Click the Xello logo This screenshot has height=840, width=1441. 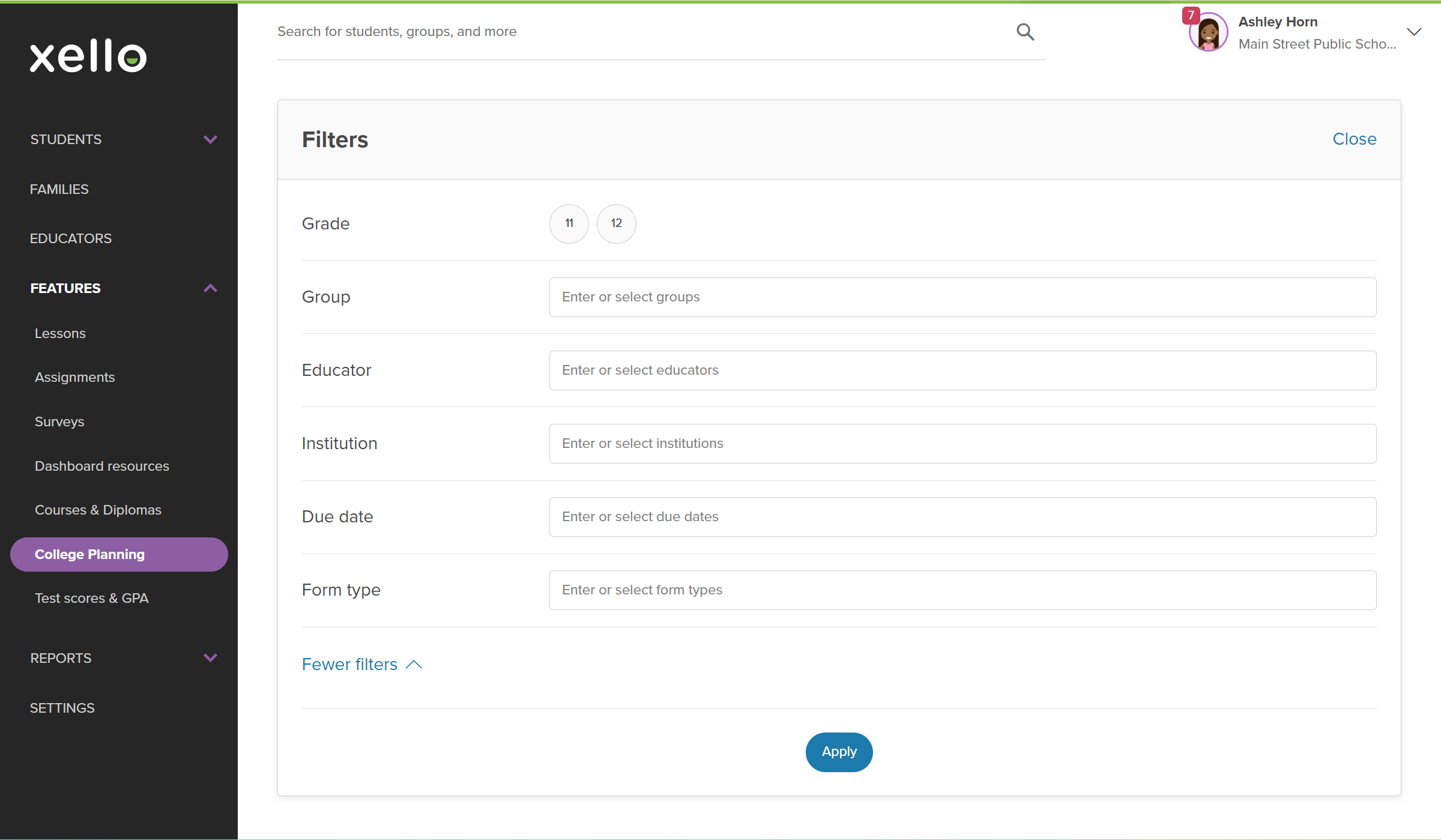pyautogui.click(x=88, y=56)
